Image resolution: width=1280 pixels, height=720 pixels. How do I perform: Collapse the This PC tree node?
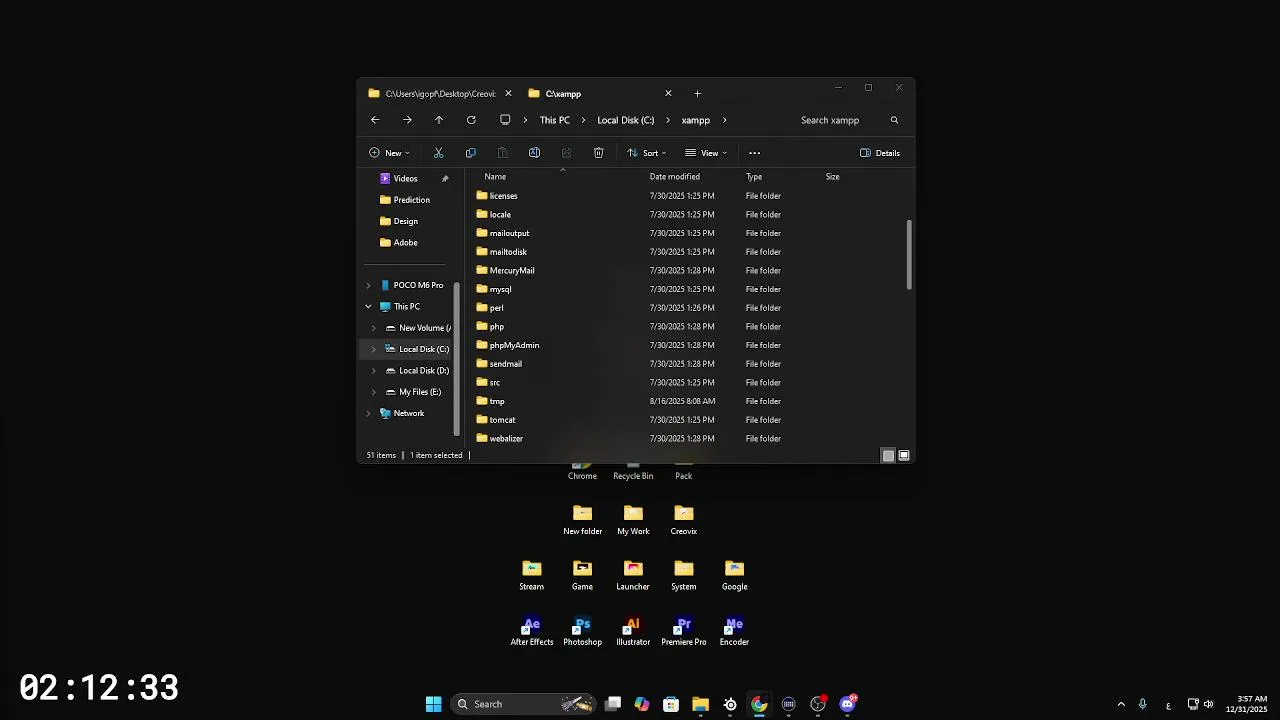(x=368, y=307)
